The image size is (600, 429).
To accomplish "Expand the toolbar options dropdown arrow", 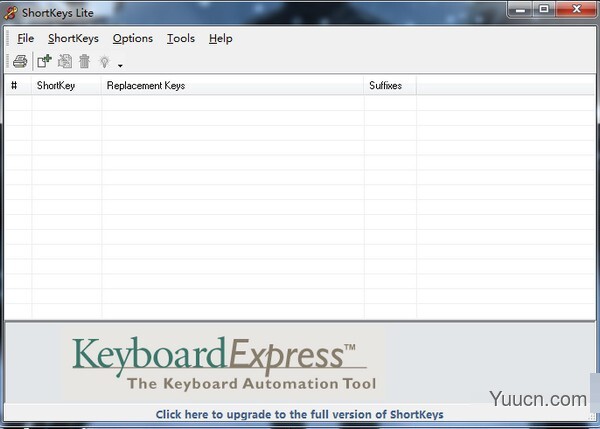I will click(x=120, y=65).
